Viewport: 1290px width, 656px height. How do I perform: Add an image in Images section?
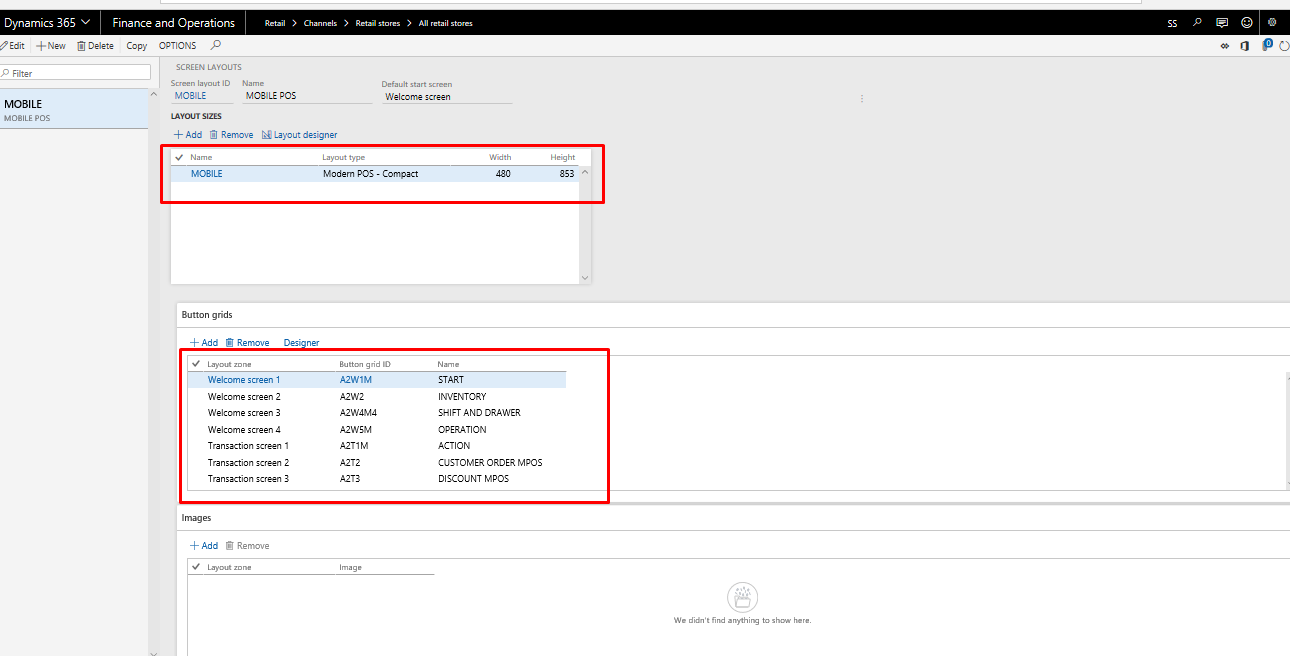[x=203, y=546]
